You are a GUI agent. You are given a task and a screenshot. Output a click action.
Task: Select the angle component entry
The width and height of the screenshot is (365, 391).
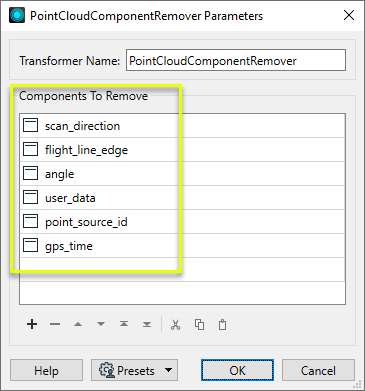pos(182,174)
